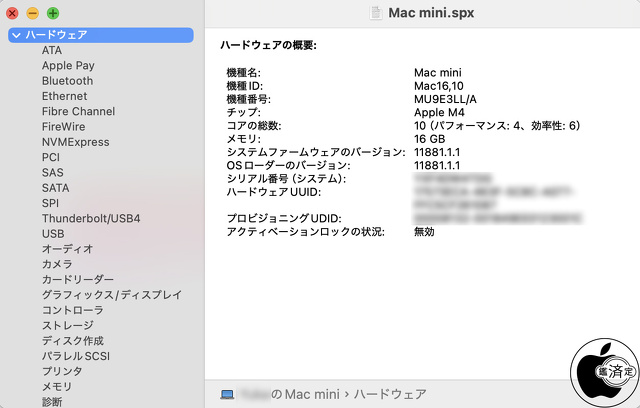The width and height of the screenshot is (640, 408).
Task: Click the computer icon in path bar
Action: click(227, 394)
